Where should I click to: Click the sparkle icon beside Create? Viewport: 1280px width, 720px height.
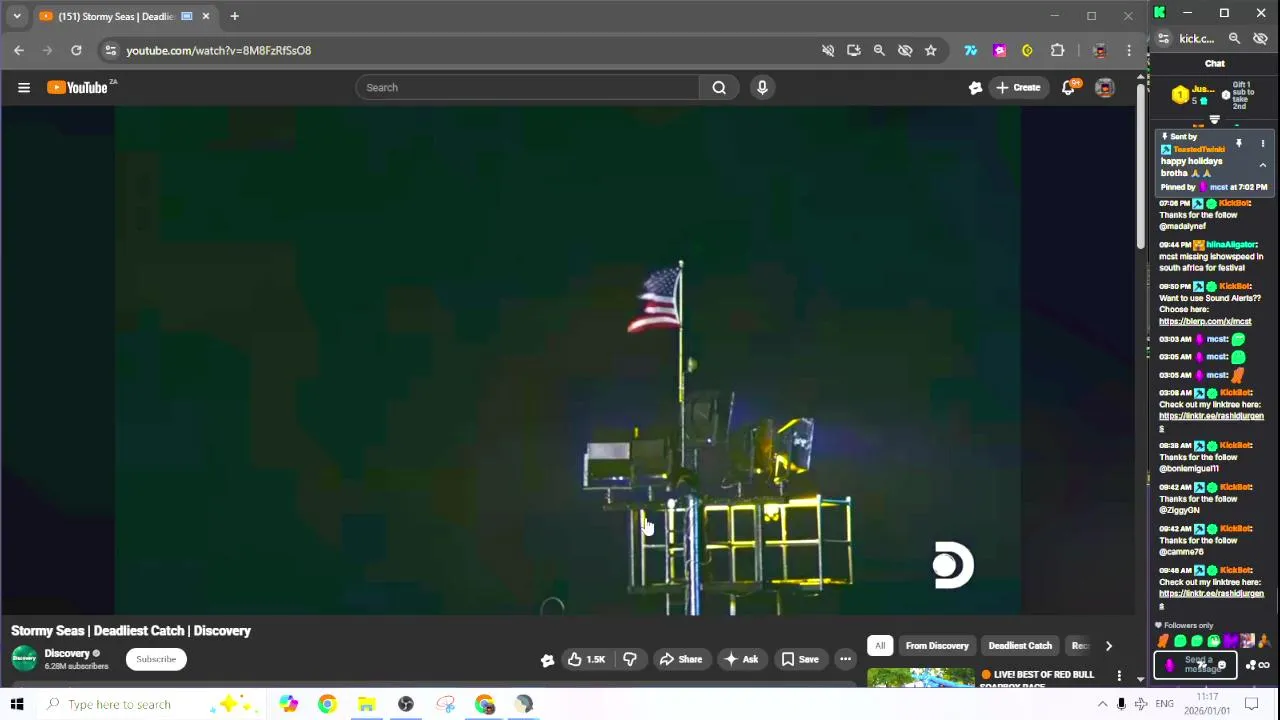(976, 88)
